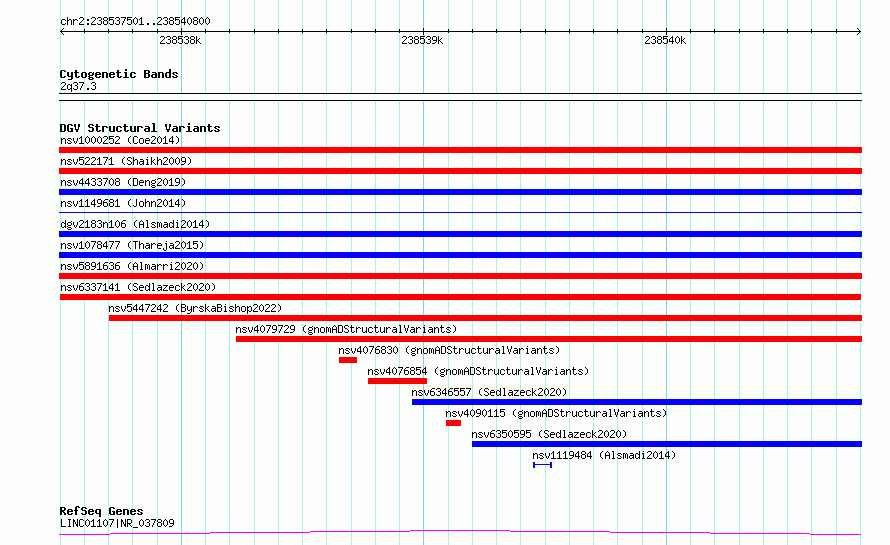The height and width of the screenshot is (545, 890).
Task: Click the 238539k ruler position label
Action: [422, 40]
